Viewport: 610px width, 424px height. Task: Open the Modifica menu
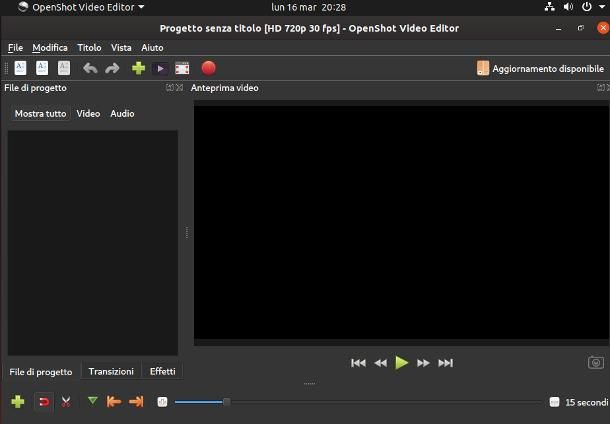point(50,48)
